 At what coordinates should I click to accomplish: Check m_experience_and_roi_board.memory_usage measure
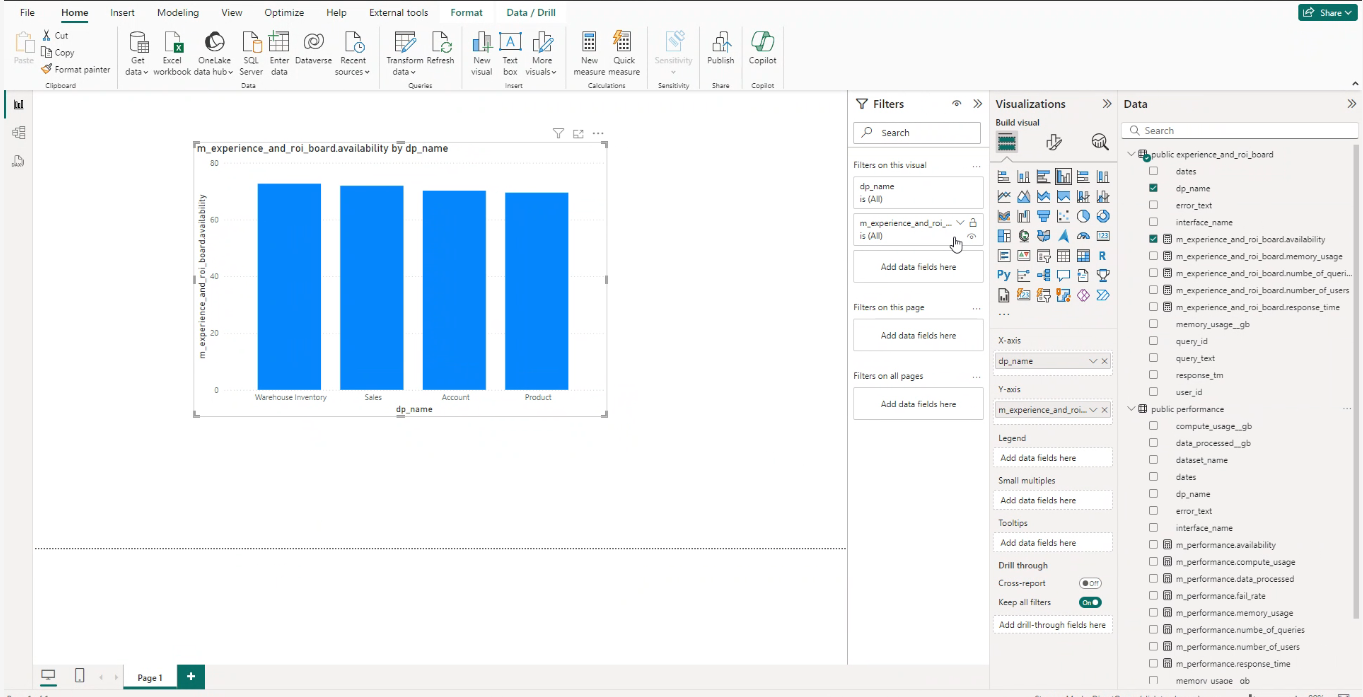click(1153, 256)
